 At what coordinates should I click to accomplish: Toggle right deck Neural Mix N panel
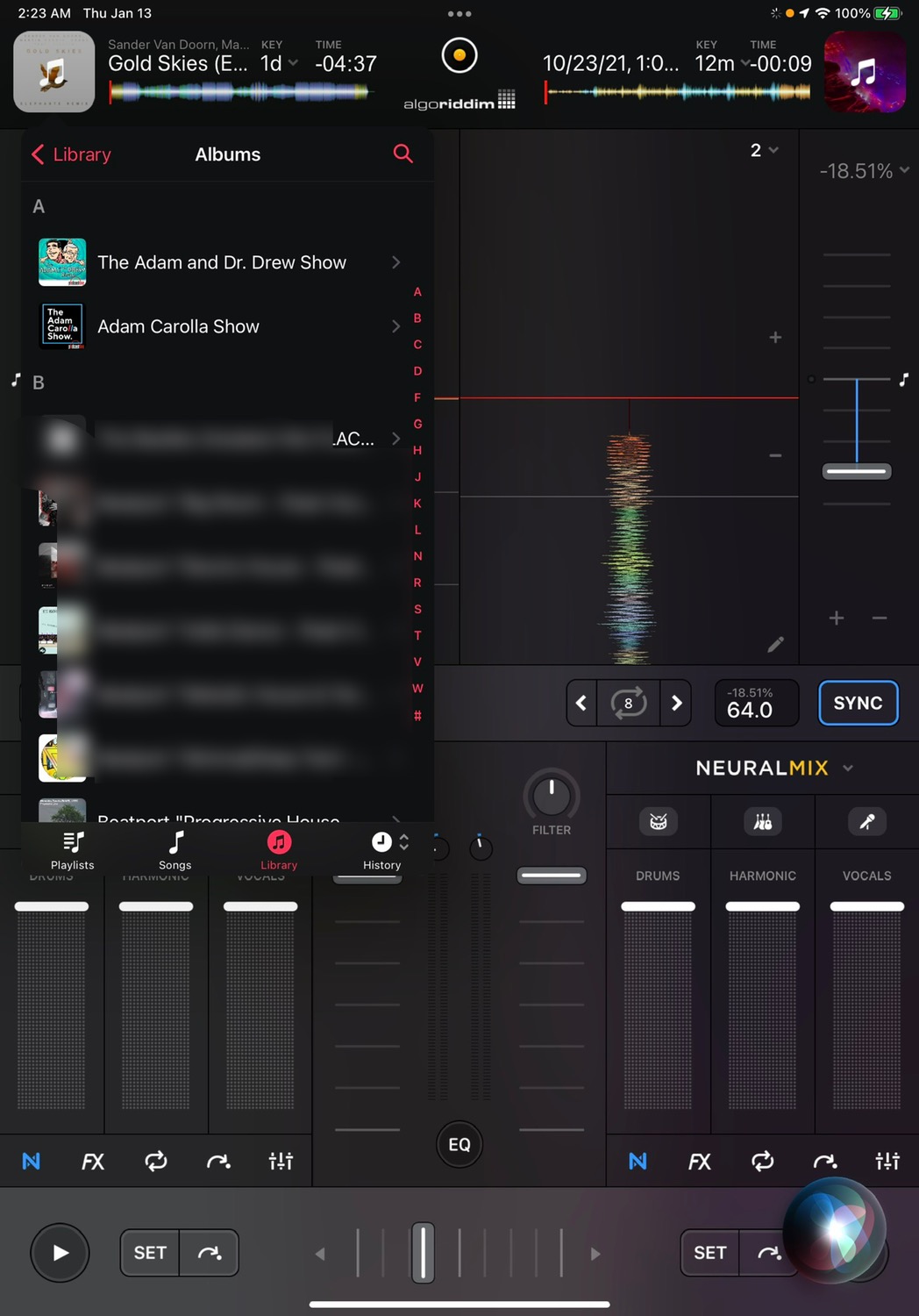[638, 1161]
